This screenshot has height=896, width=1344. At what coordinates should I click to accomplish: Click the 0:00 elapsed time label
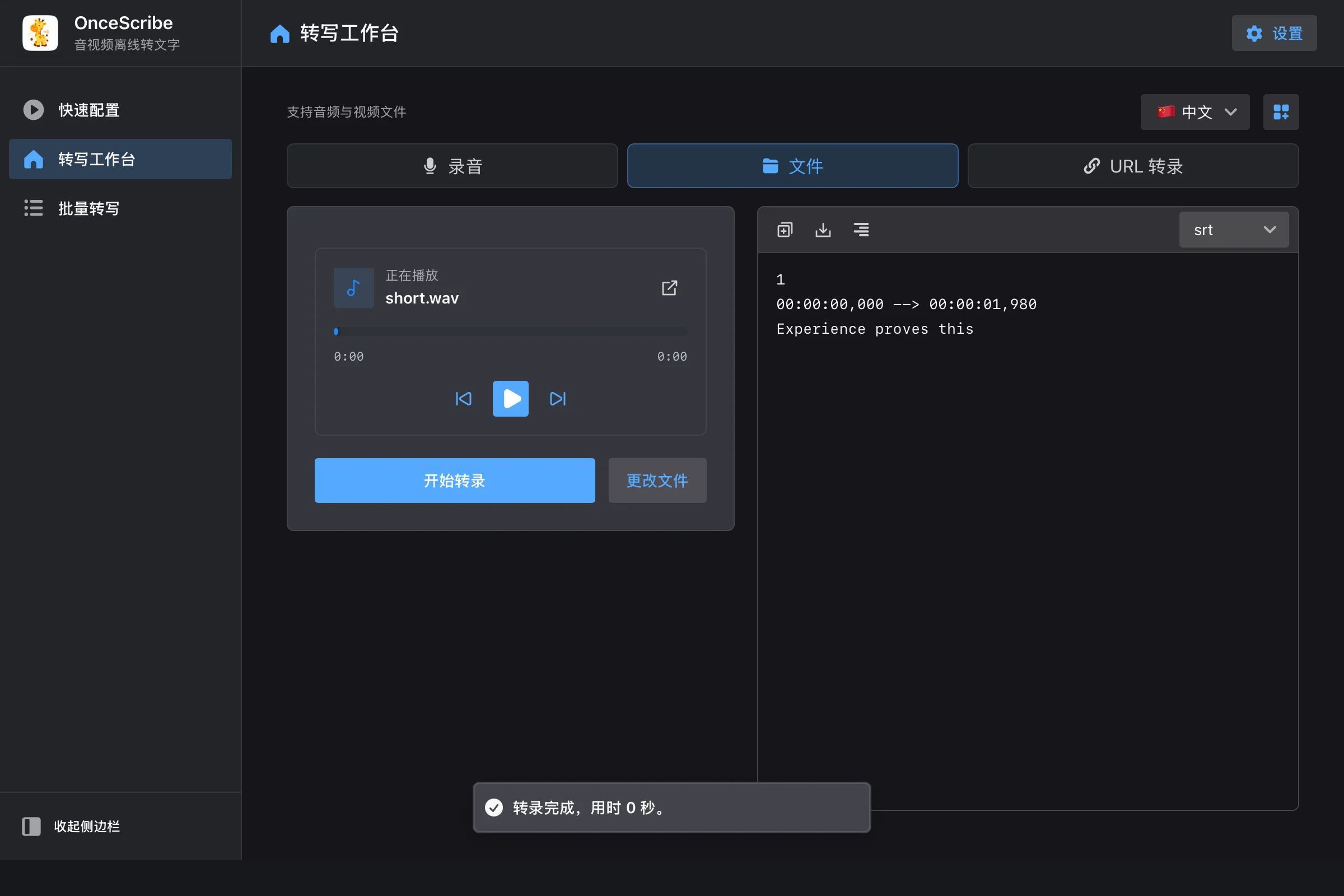click(x=348, y=357)
